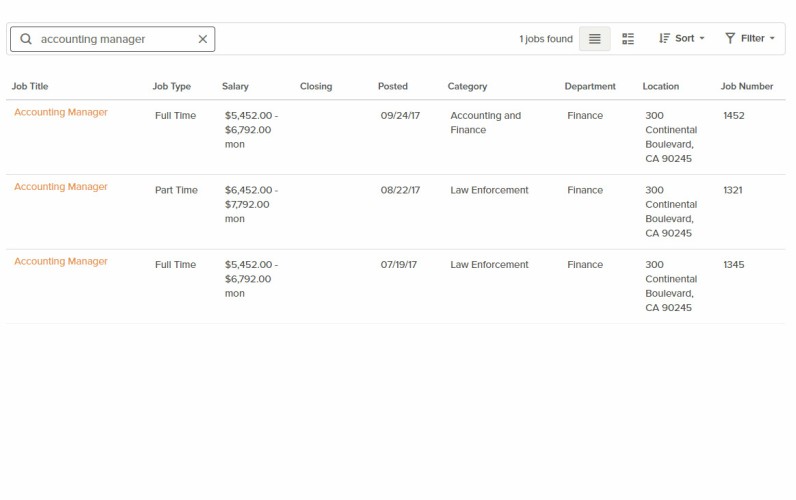Click the 'accounting manager' search field
The width and height of the screenshot is (796, 500).
tap(113, 39)
